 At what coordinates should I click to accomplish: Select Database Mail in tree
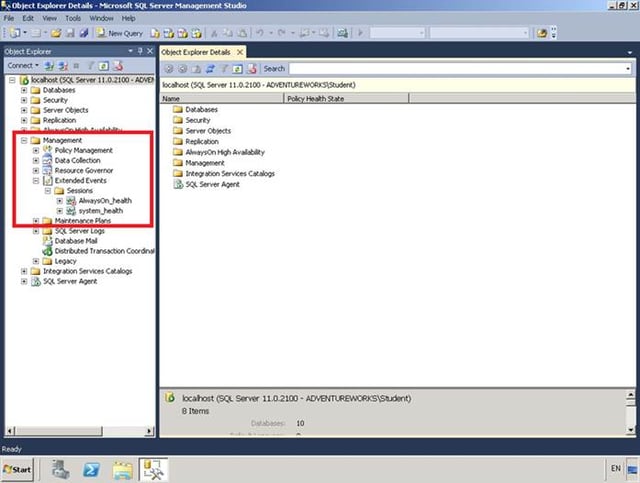(x=76, y=241)
